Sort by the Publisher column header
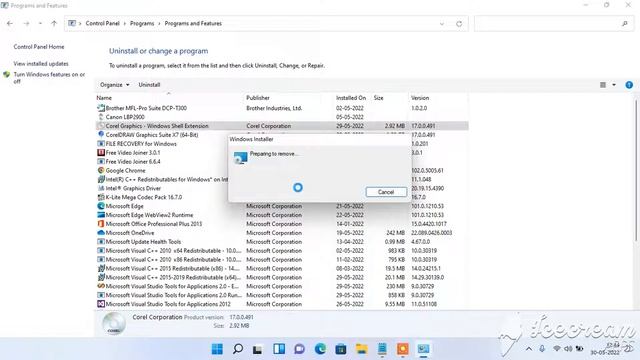Viewport: 640px width, 360px height. [x=258, y=98]
